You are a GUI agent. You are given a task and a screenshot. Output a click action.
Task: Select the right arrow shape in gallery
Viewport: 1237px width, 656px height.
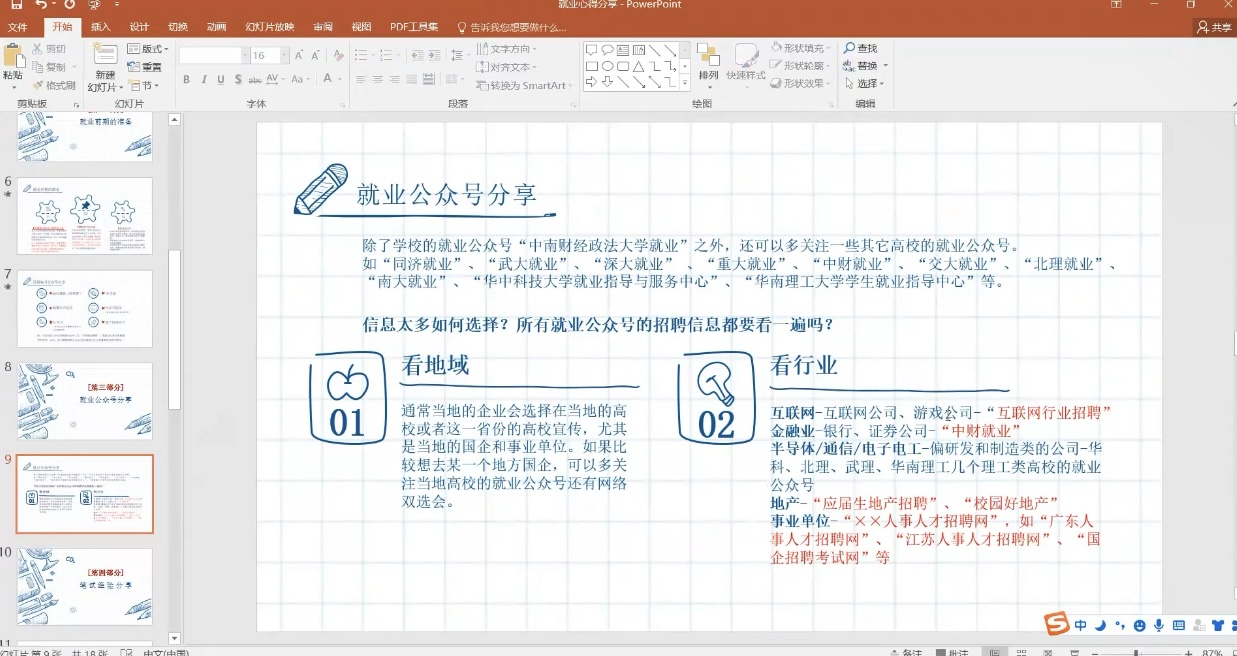click(591, 82)
